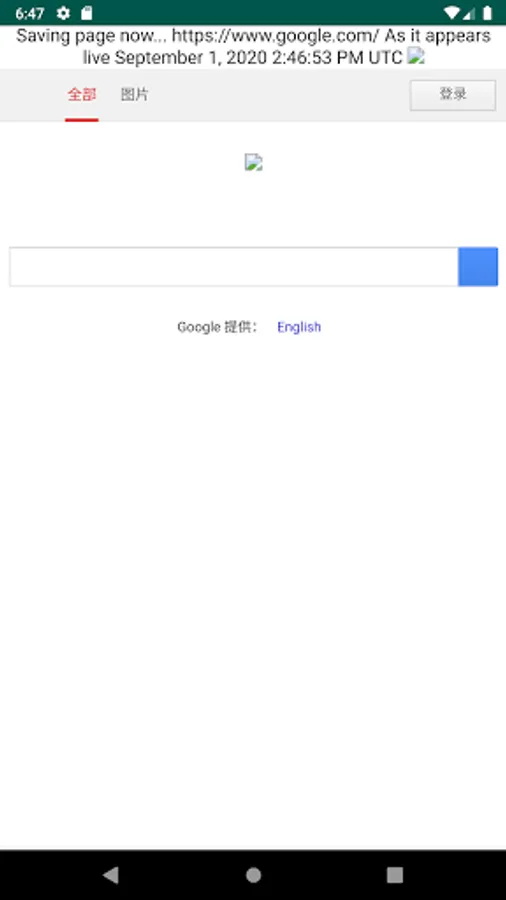
Task: Tap the Android back navigation triangle
Action: [110, 875]
